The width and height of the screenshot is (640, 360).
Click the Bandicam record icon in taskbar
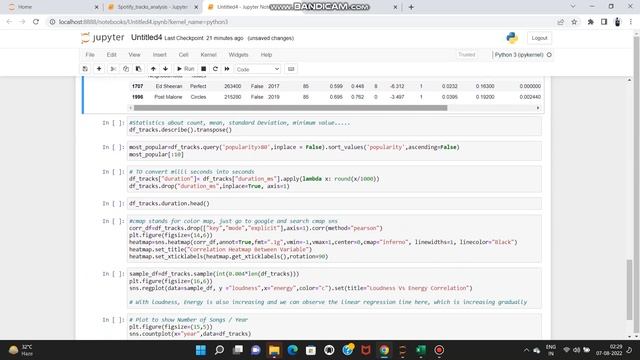[439, 350]
